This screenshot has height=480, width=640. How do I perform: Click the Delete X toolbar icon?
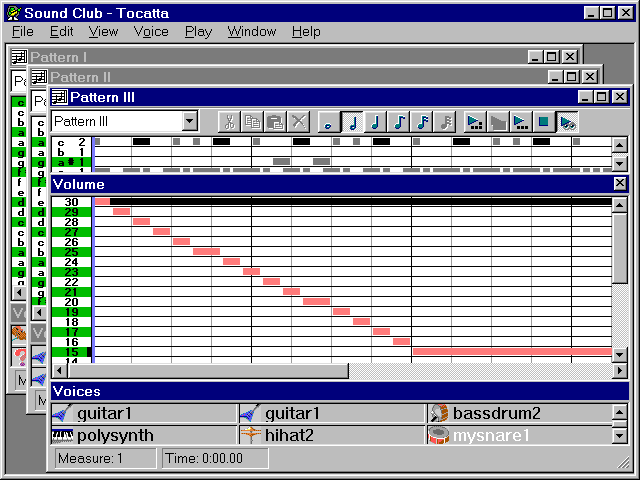coord(299,122)
